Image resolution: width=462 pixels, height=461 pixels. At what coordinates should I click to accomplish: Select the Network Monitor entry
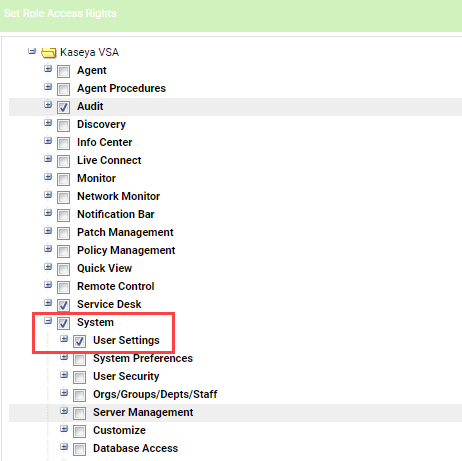click(118, 196)
